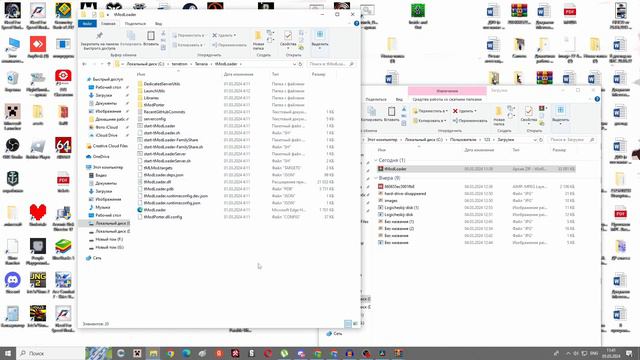Open address history dropdown in tModLoader window
The width and height of the screenshot is (640, 360).
coord(294,64)
